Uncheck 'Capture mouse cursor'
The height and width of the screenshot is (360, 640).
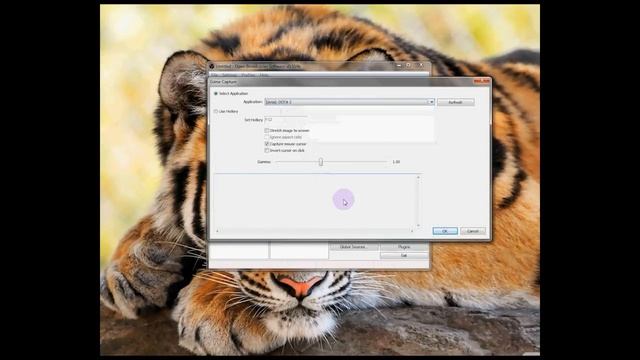coord(267,144)
